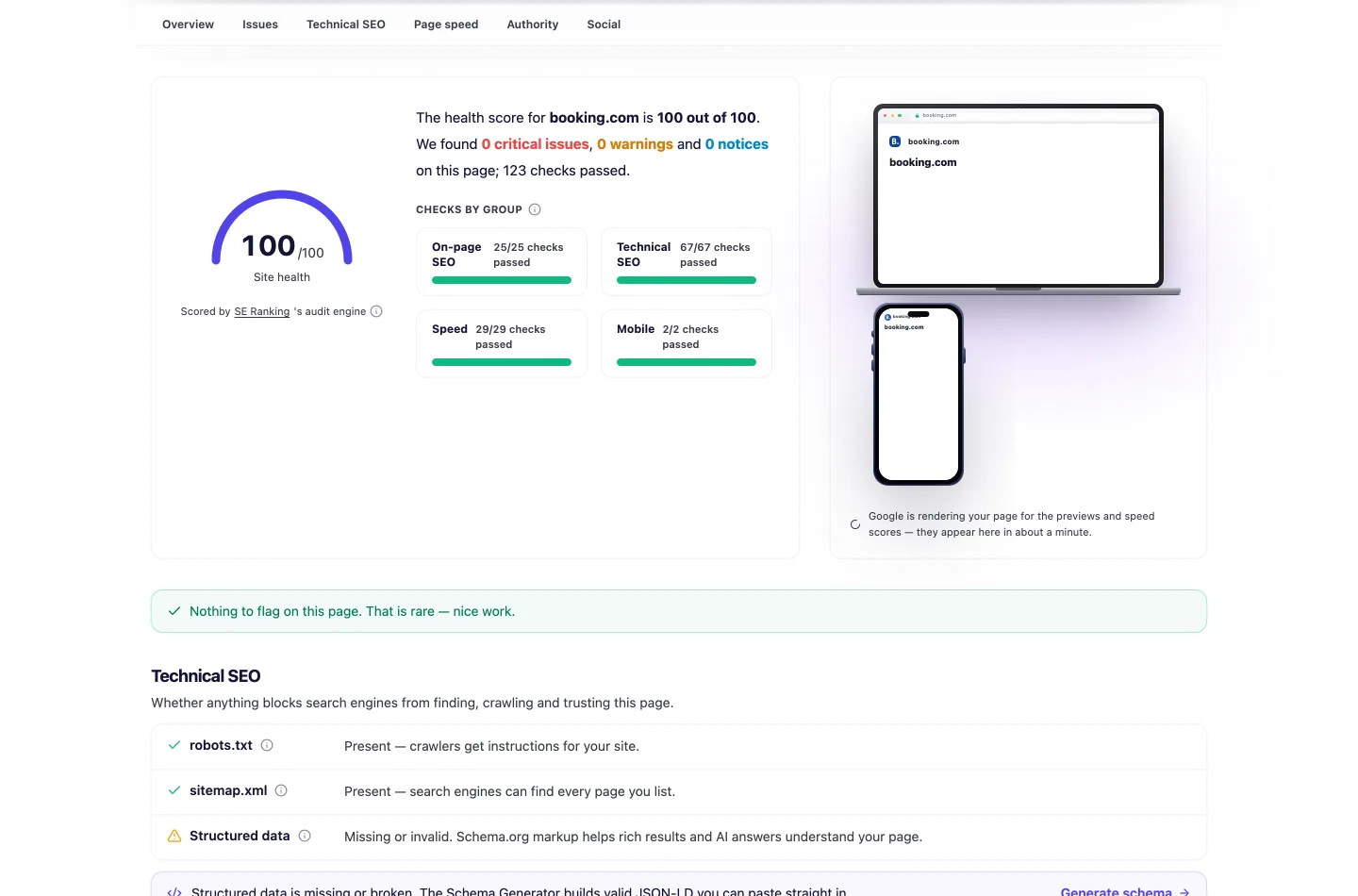Click 'Missing or invalid. Schema.org markup' description
The height and width of the screenshot is (896, 1358).
pos(633,837)
